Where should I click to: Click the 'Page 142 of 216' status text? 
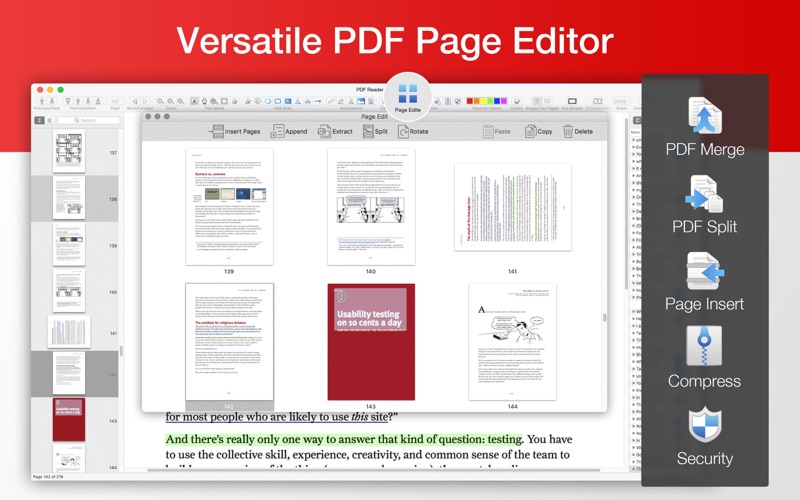(49, 477)
